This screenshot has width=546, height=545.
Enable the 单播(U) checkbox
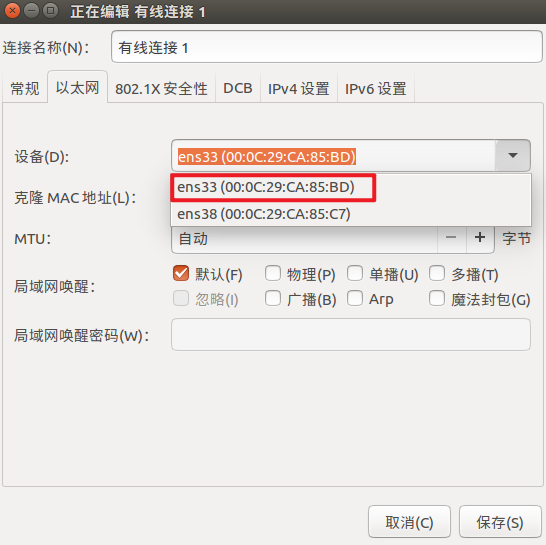click(355, 273)
